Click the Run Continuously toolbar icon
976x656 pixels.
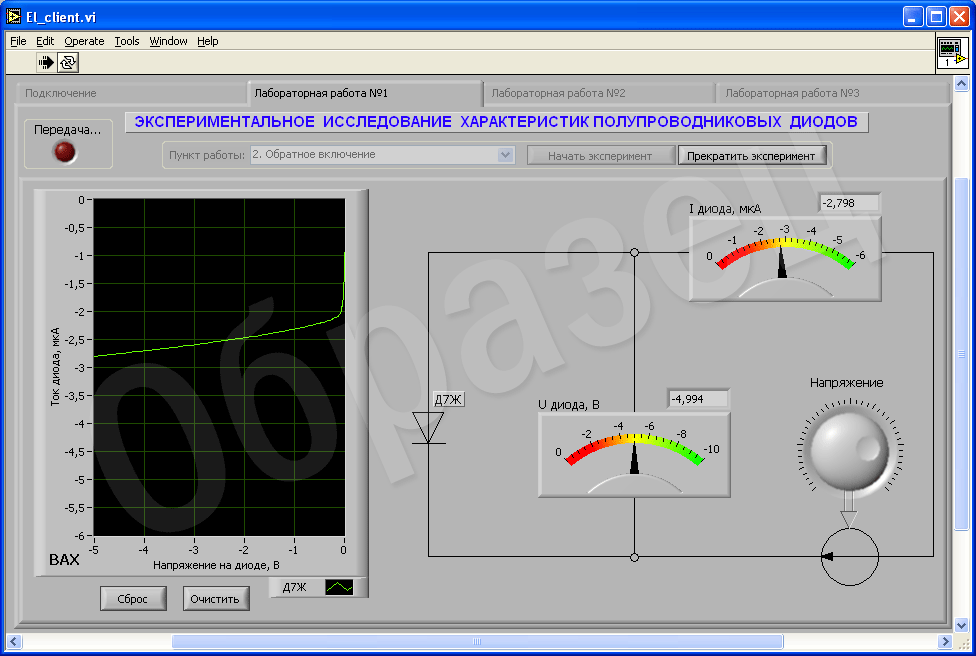(x=68, y=62)
